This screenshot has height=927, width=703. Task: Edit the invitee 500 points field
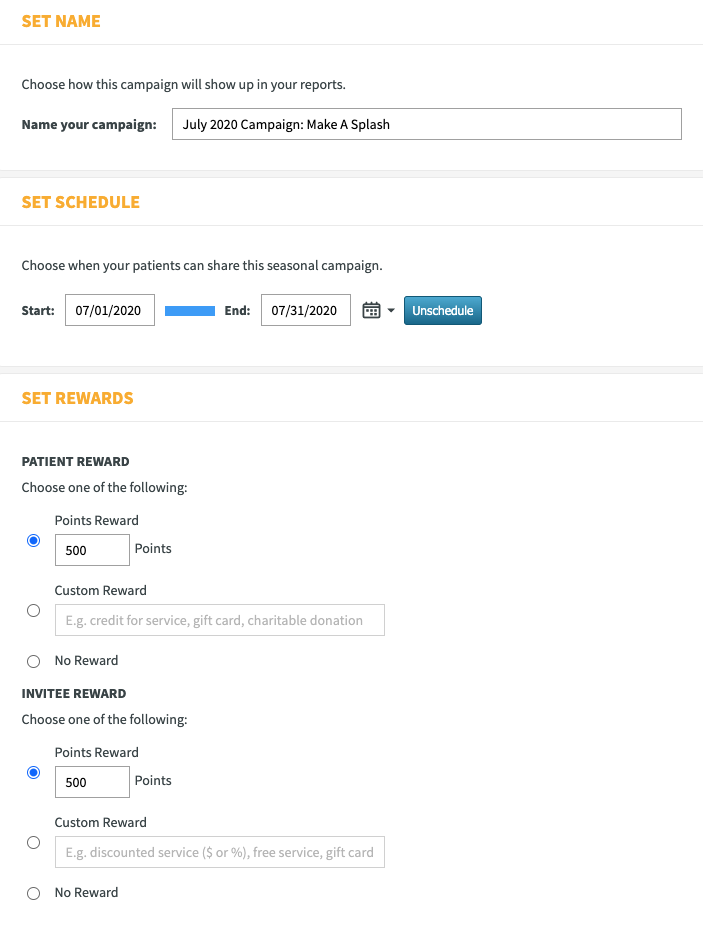point(92,782)
